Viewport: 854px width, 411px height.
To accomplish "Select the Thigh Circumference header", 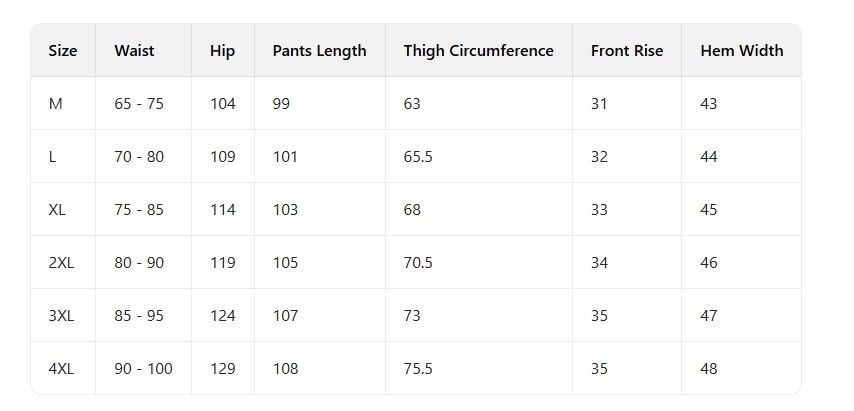I will (x=478, y=51).
